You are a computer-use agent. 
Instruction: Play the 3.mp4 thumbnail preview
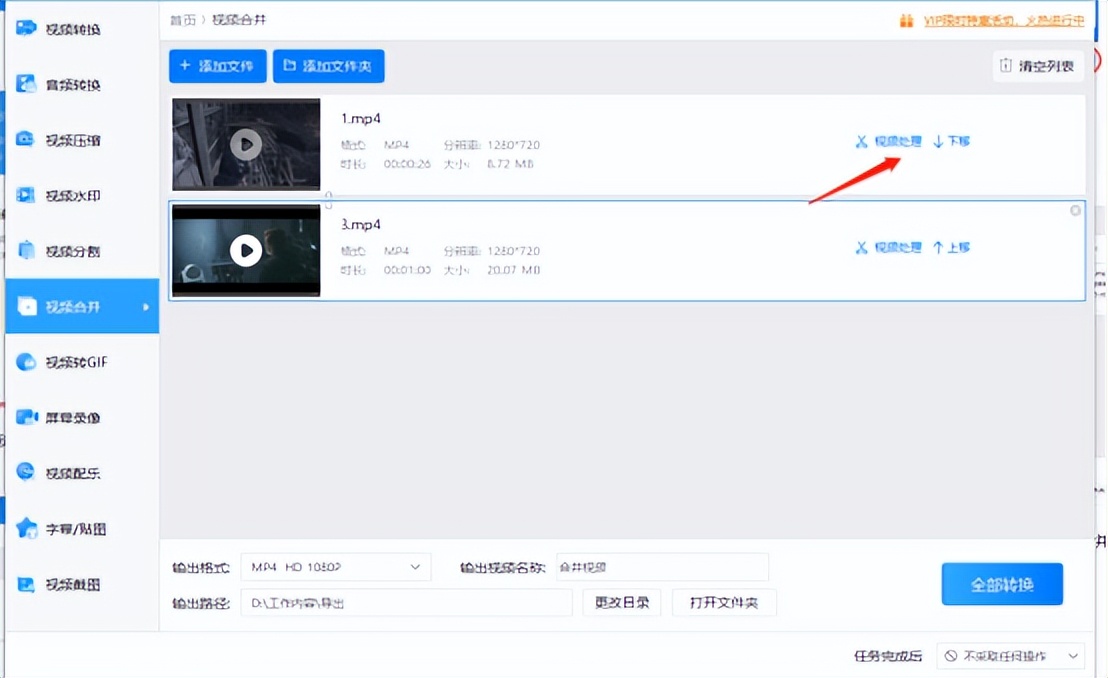[x=246, y=250]
